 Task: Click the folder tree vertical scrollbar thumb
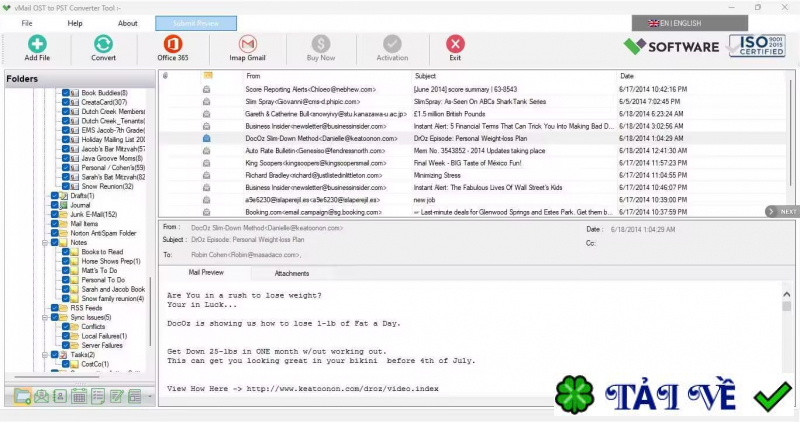click(151, 311)
